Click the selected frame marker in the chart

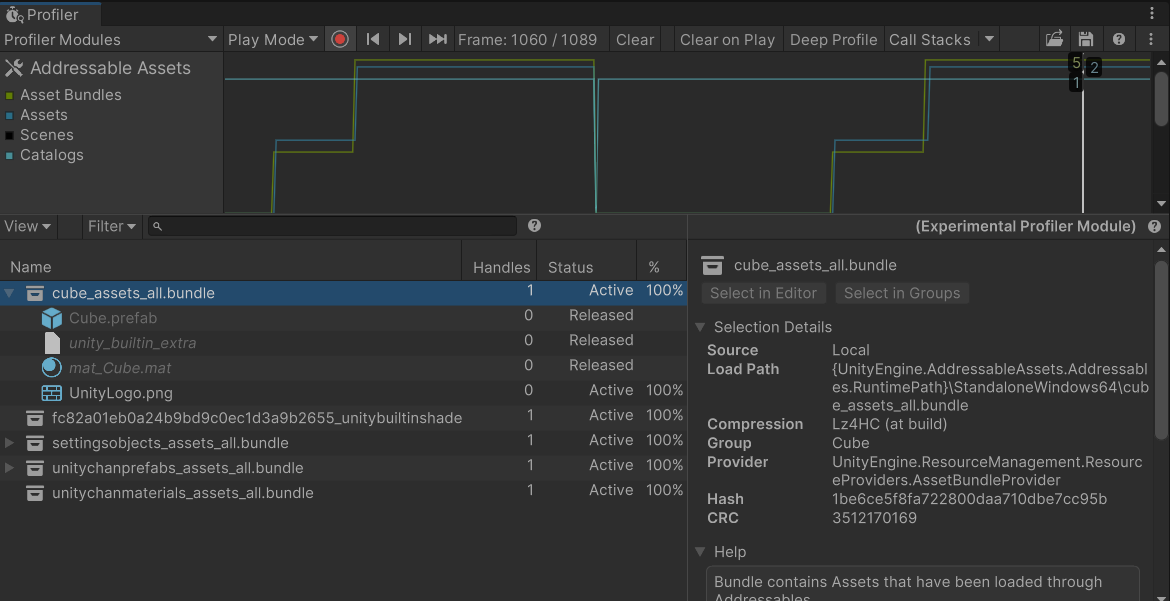point(1083,134)
